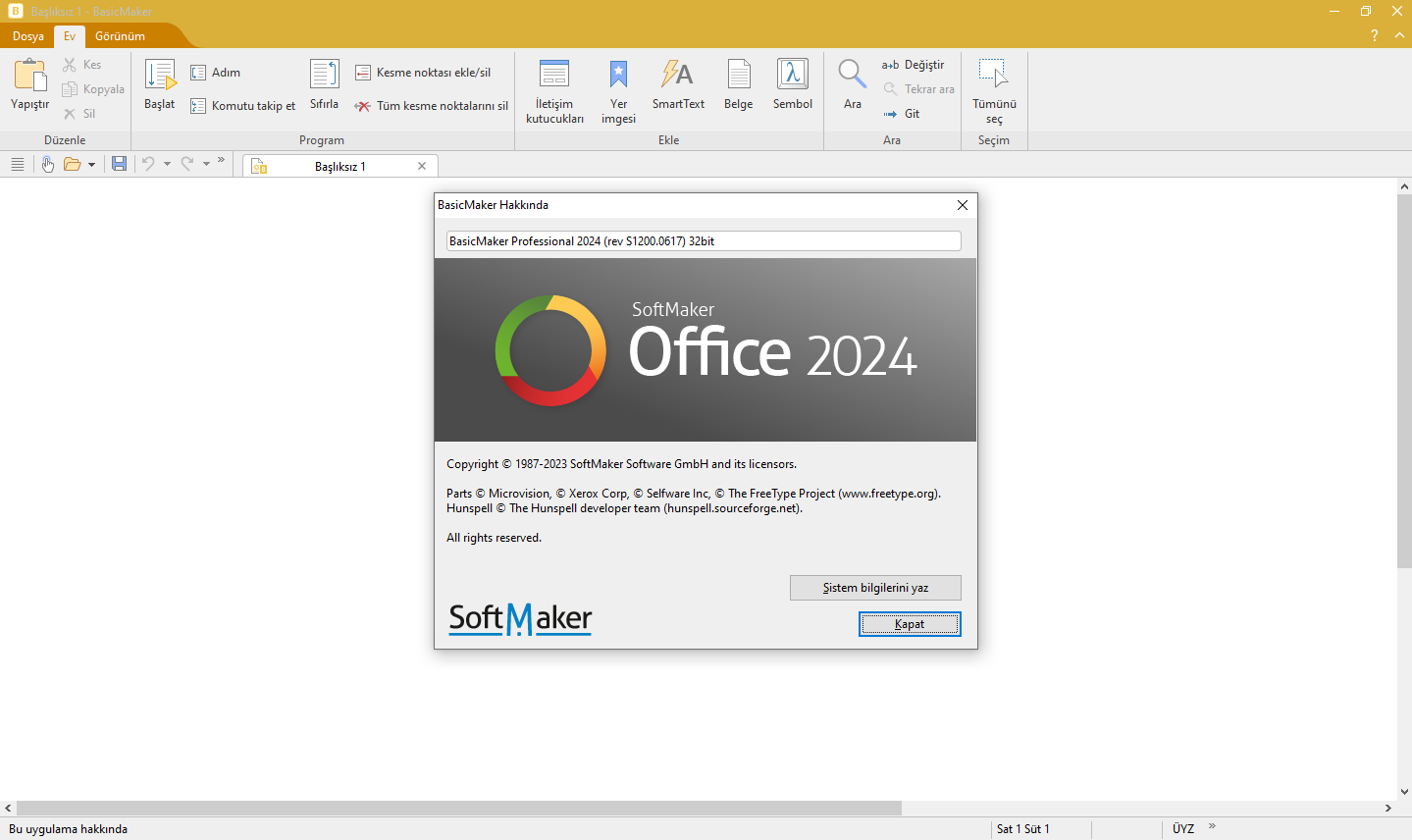Restore down the BasicMaker window

(x=1366, y=11)
